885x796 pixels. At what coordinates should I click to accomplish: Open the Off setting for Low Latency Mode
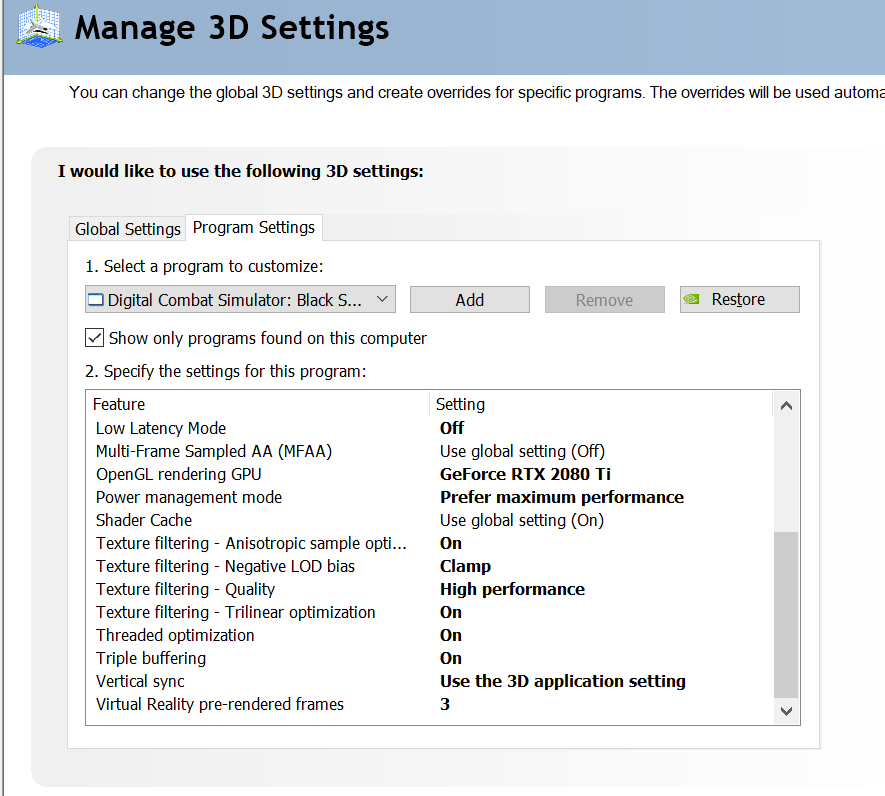pyautogui.click(x=452, y=428)
